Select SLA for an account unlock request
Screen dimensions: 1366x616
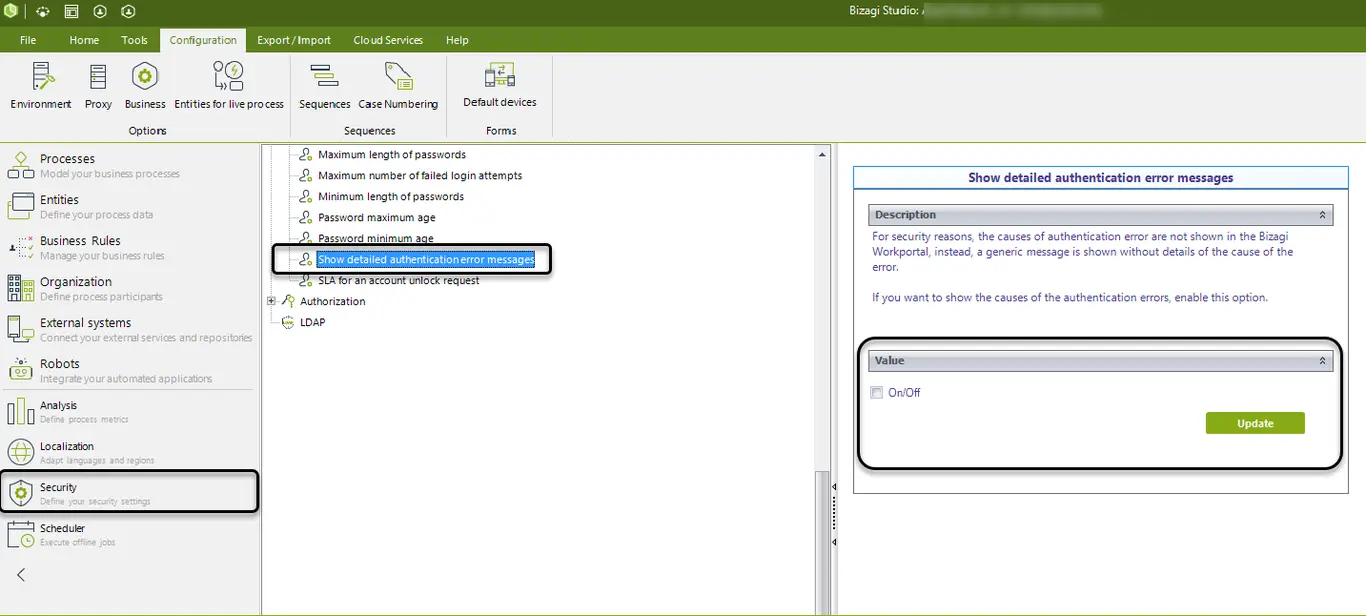click(399, 281)
